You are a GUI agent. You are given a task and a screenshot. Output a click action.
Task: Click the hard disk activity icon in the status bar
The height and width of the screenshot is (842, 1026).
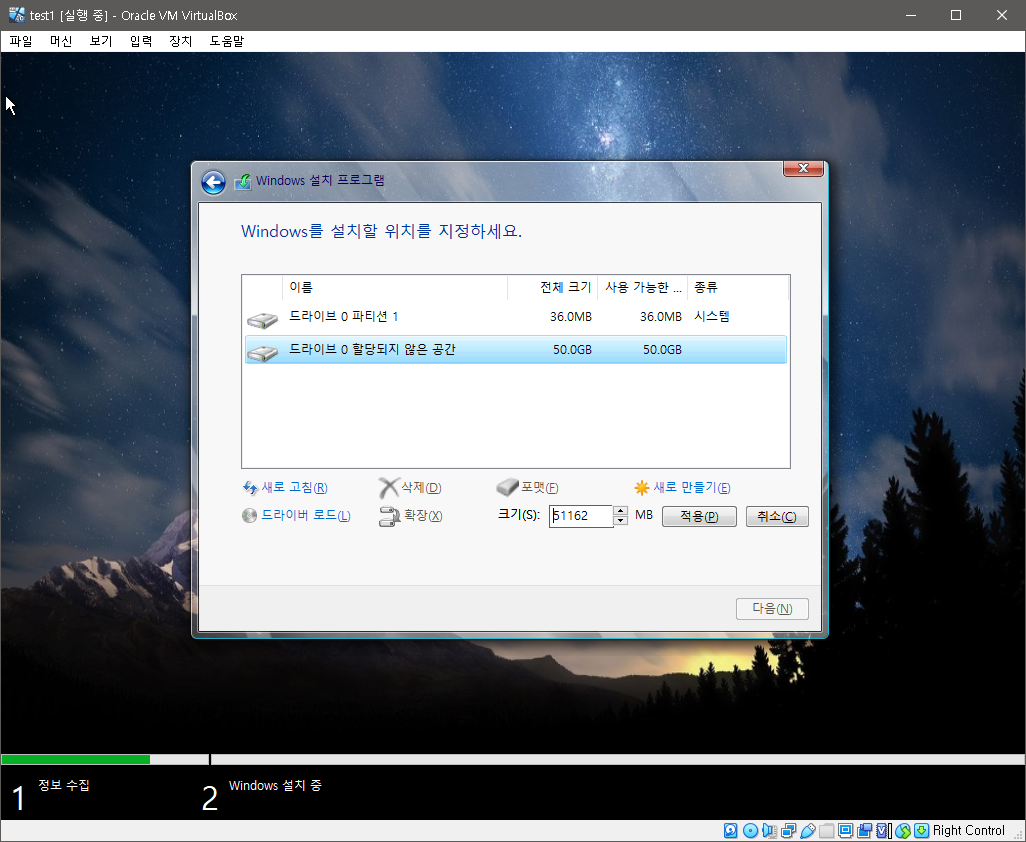[x=730, y=830]
